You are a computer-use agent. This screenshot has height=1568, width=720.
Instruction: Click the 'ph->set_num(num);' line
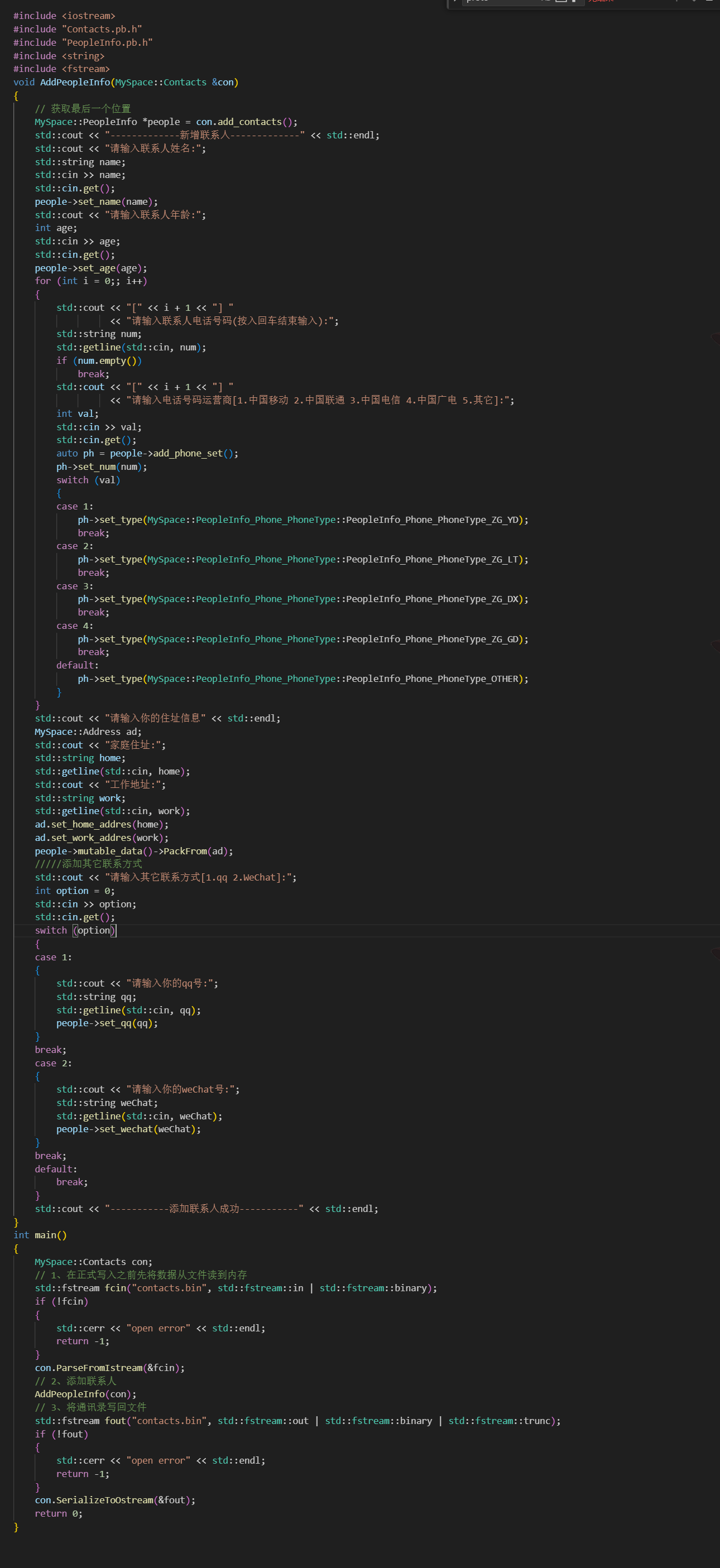pyautogui.click(x=102, y=466)
